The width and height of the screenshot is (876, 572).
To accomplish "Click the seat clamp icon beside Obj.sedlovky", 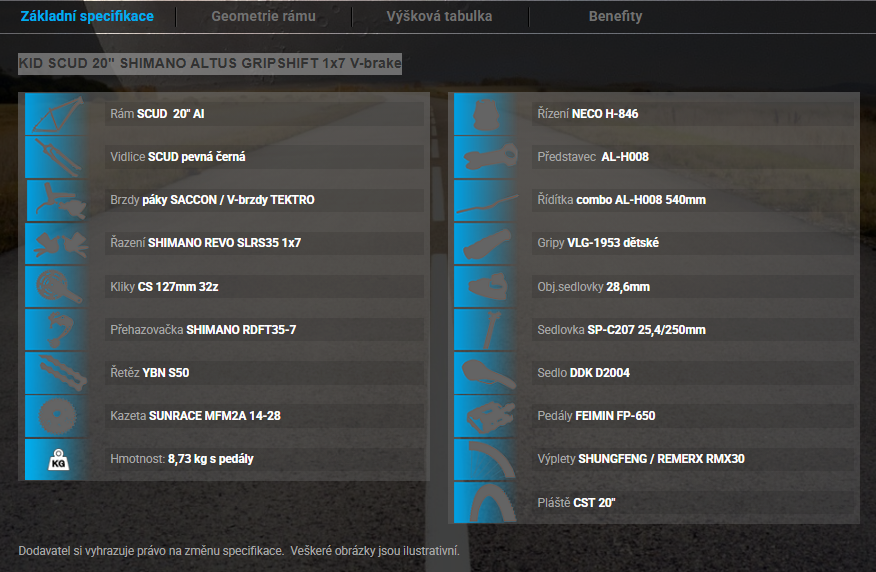I will click(486, 287).
